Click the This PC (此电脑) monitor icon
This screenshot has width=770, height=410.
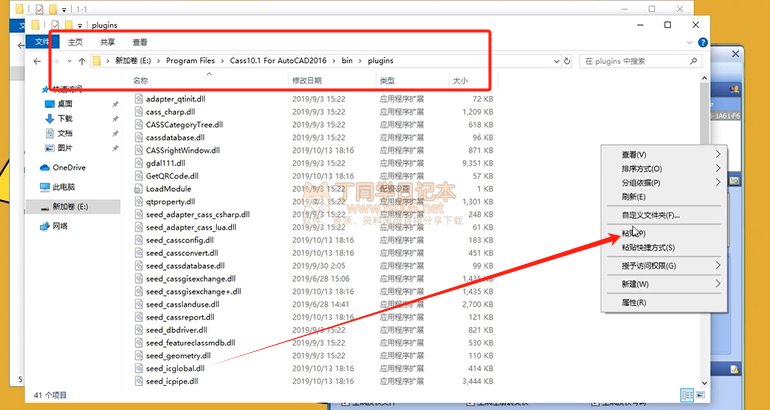tap(45, 187)
